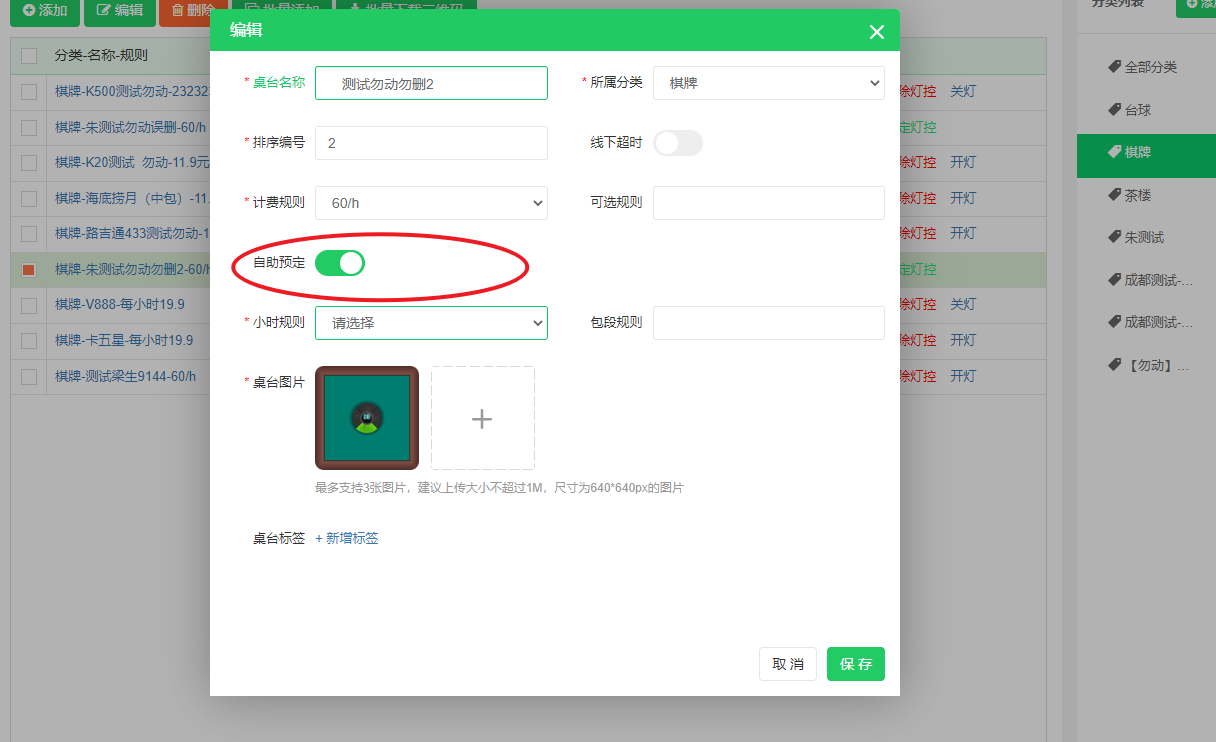The image size is (1216, 742).
Task: Click the 添加 button with plus icon
Action: [45, 10]
